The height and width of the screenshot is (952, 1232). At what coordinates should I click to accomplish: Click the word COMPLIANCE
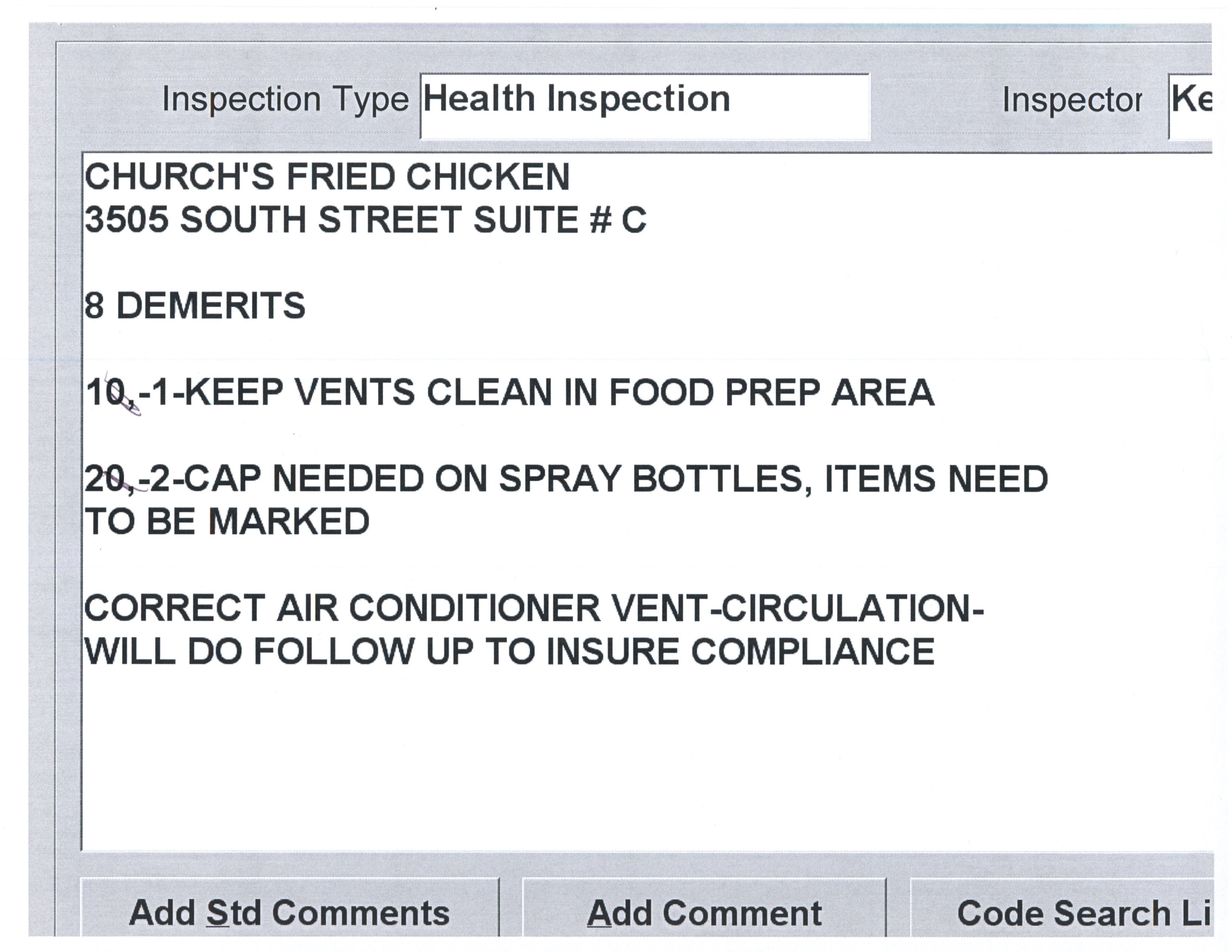[812, 652]
